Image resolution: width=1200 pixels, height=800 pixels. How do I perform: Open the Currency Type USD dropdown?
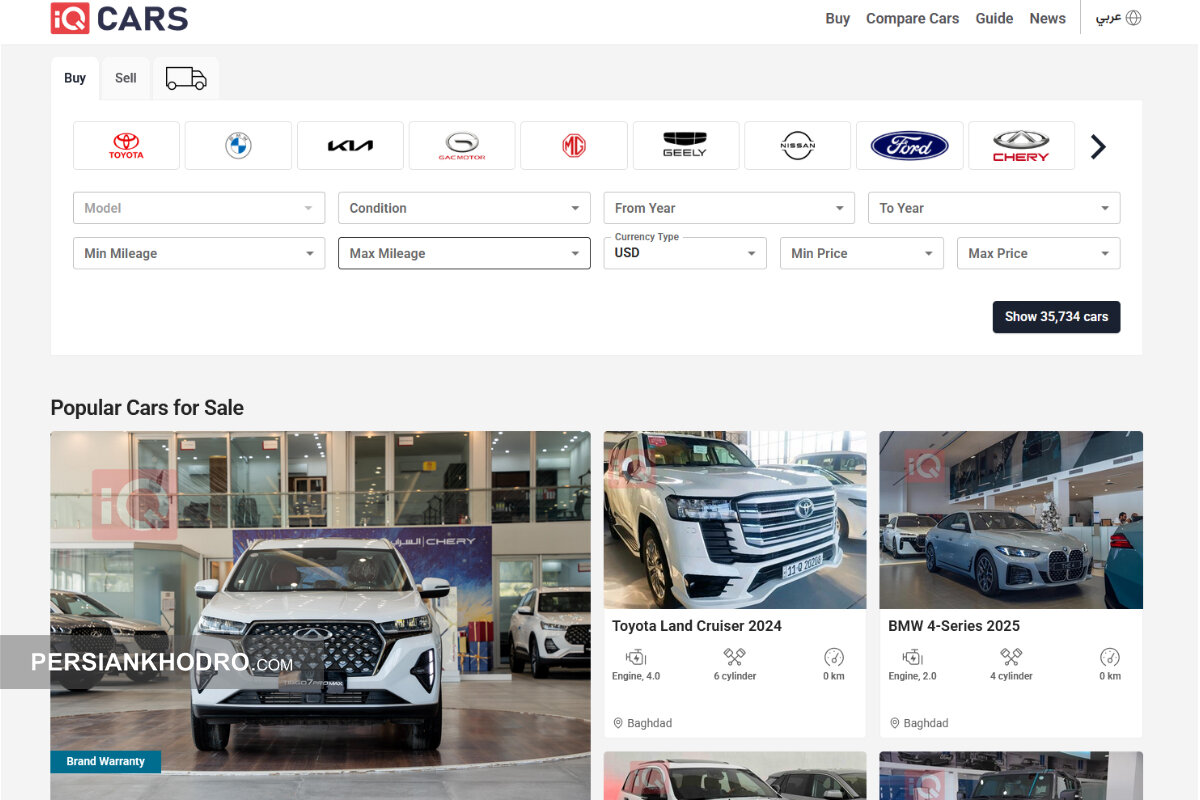(685, 253)
